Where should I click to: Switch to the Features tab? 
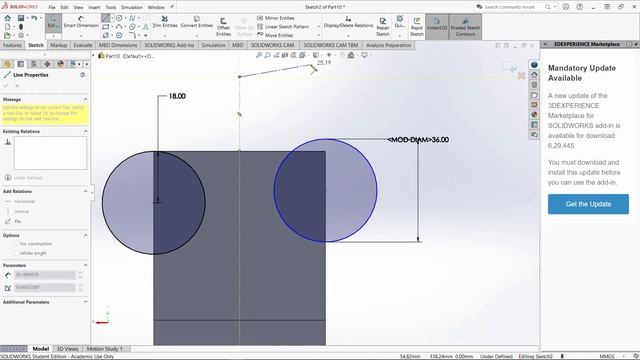[12, 45]
